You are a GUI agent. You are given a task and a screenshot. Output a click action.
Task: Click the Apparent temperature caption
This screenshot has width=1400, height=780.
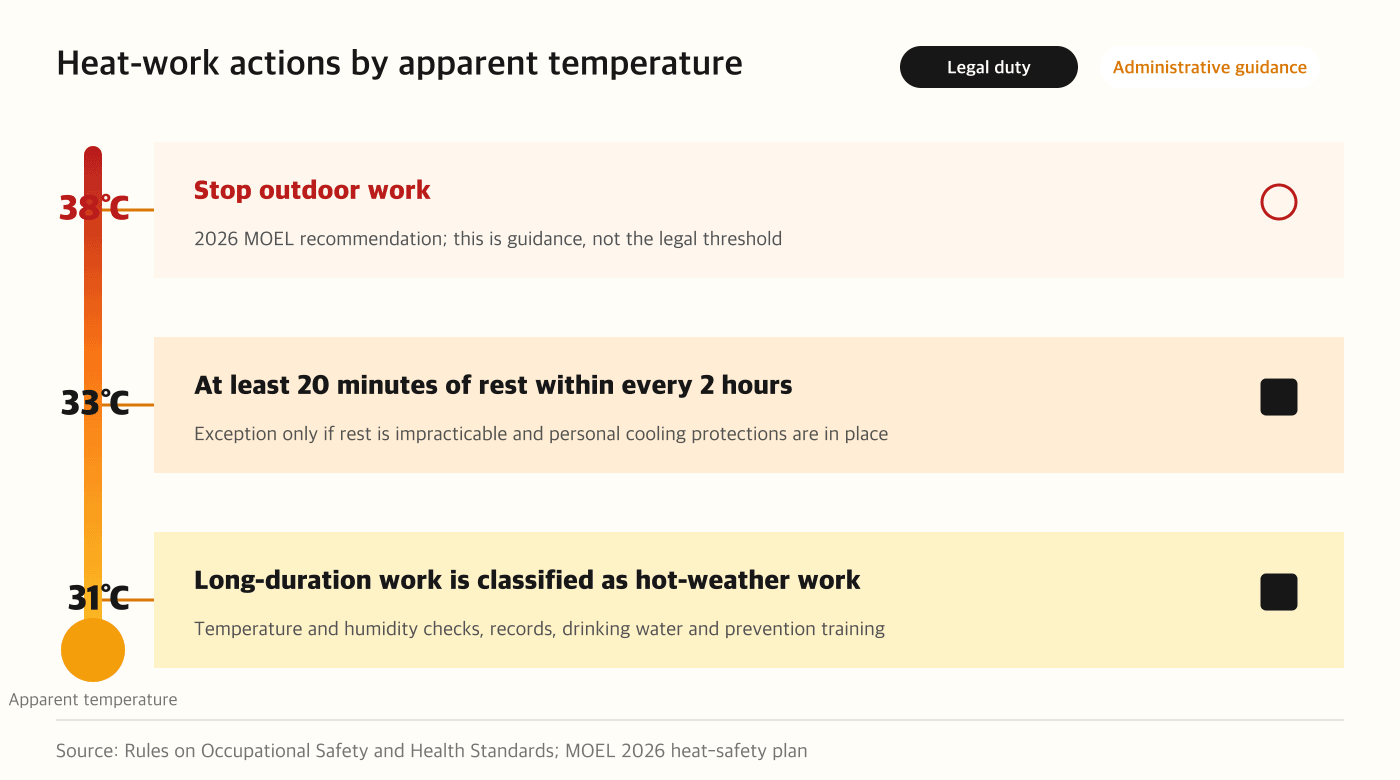[x=93, y=700]
